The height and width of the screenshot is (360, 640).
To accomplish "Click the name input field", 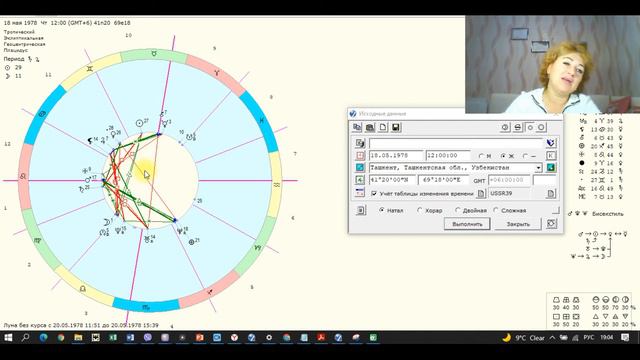I will [456, 143].
